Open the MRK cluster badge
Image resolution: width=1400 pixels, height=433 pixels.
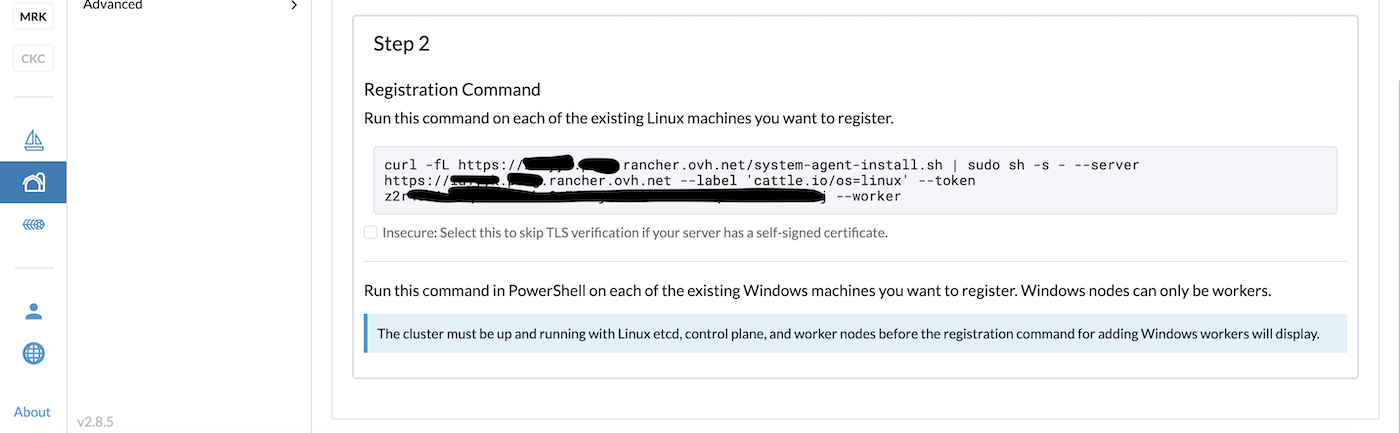point(33,16)
